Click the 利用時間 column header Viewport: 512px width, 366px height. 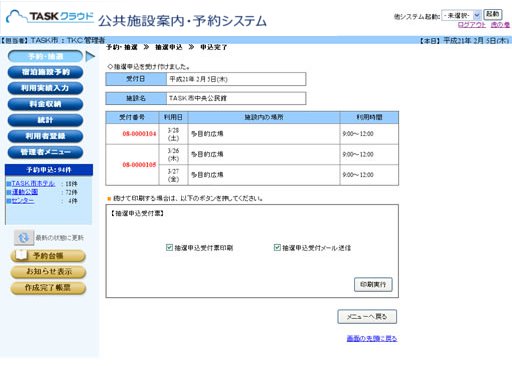(369, 117)
